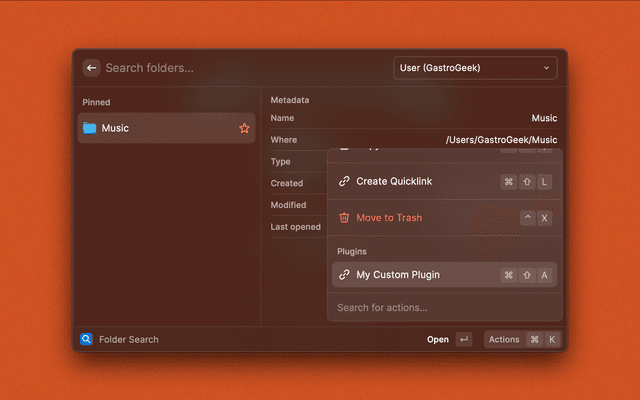Select the Music folder in Pinned list
The width and height of the screenshot is (640, 400).
pyautogui.click(x=160, y=128)
